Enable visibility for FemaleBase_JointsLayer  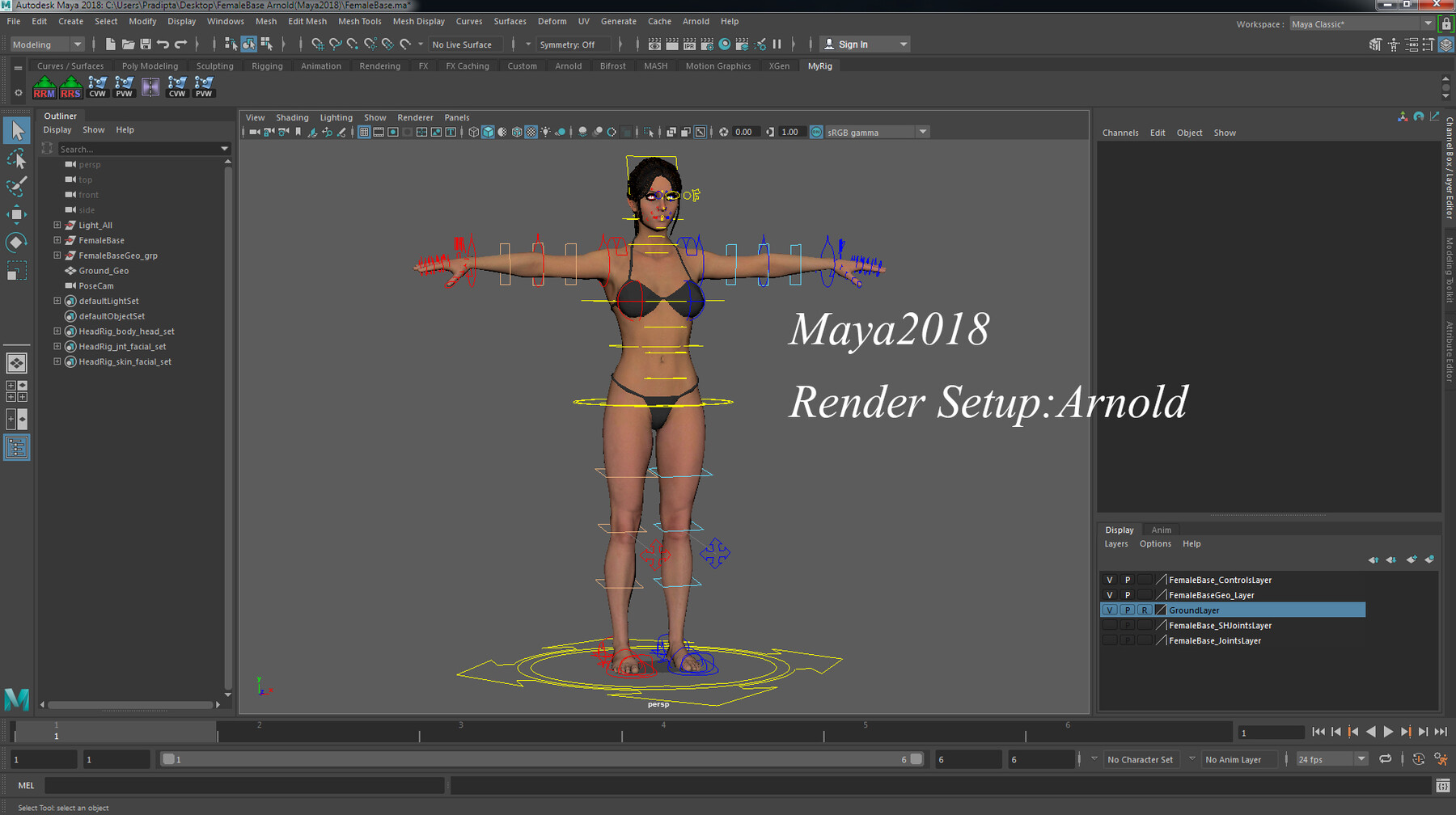(x=1110, y=640)
